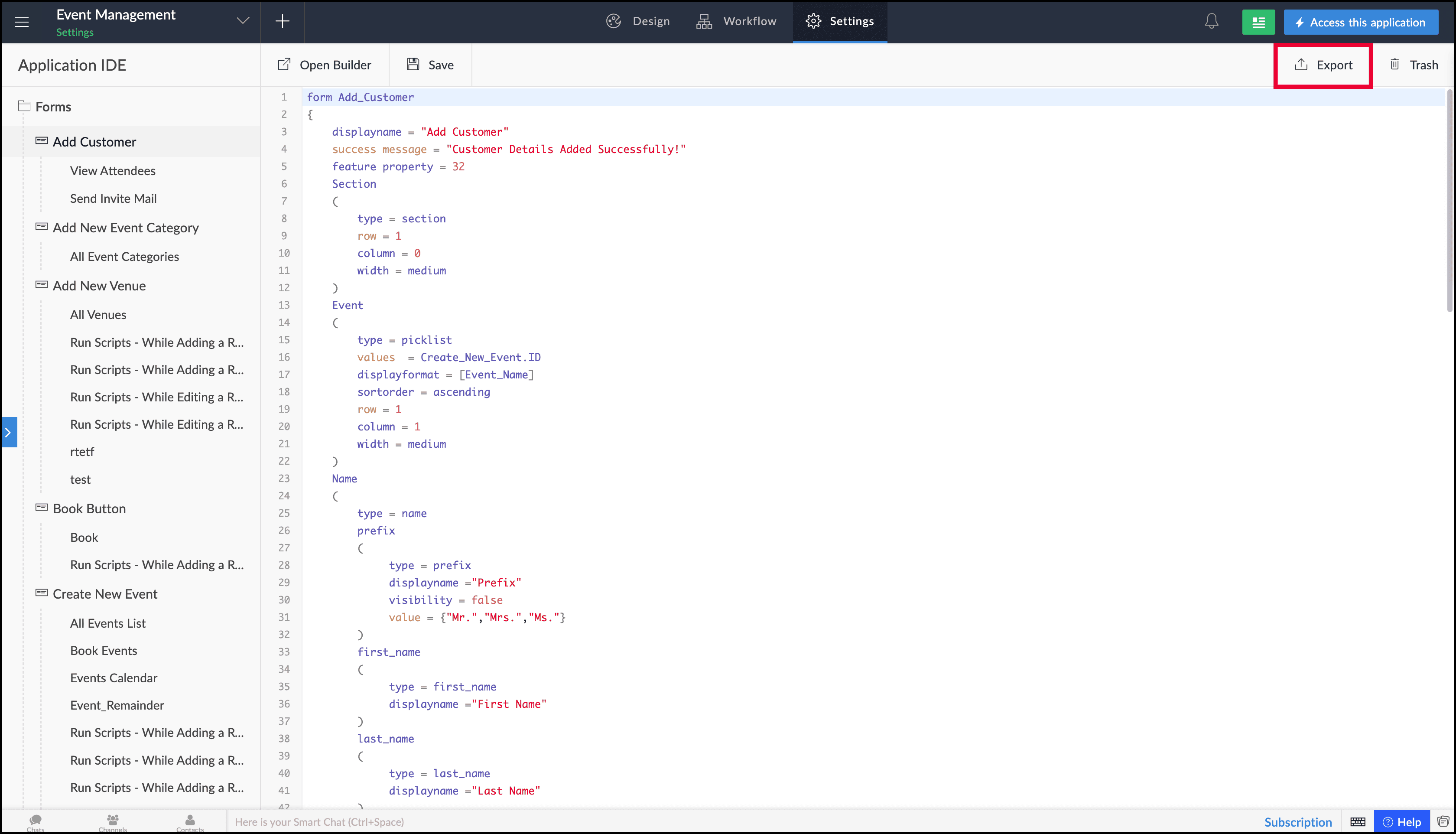This screenshot has height=834, width=1456.
Task: Click Access this application button
Action: coord(1360,23)
